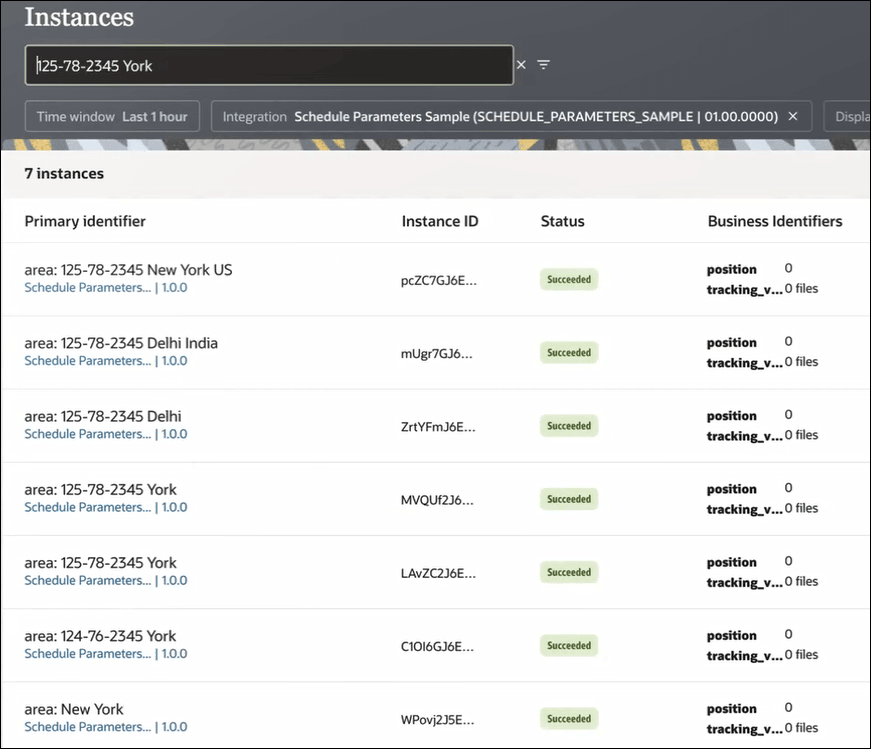Viewport: 871px width, 749px height.
Task: Select row area: 125-78-2345 New York US
Action: (436, 279)
